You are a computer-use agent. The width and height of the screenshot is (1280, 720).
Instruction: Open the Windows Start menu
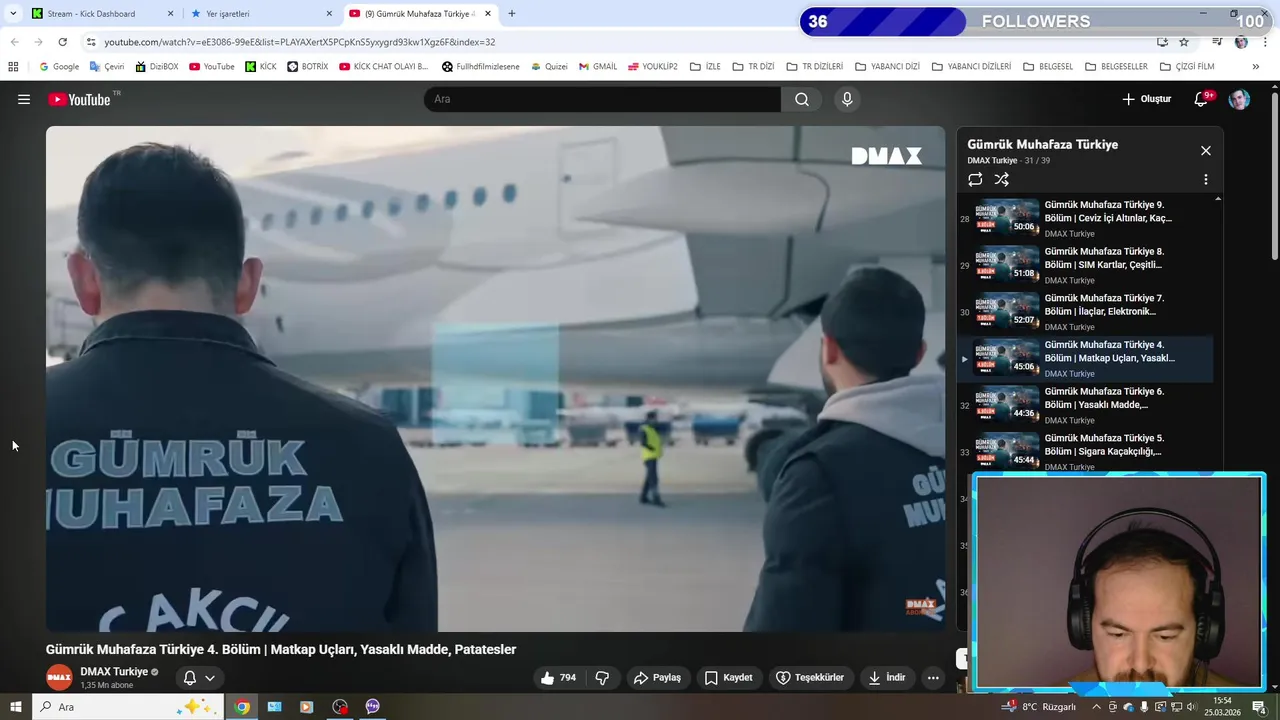[x=15, y=707]
